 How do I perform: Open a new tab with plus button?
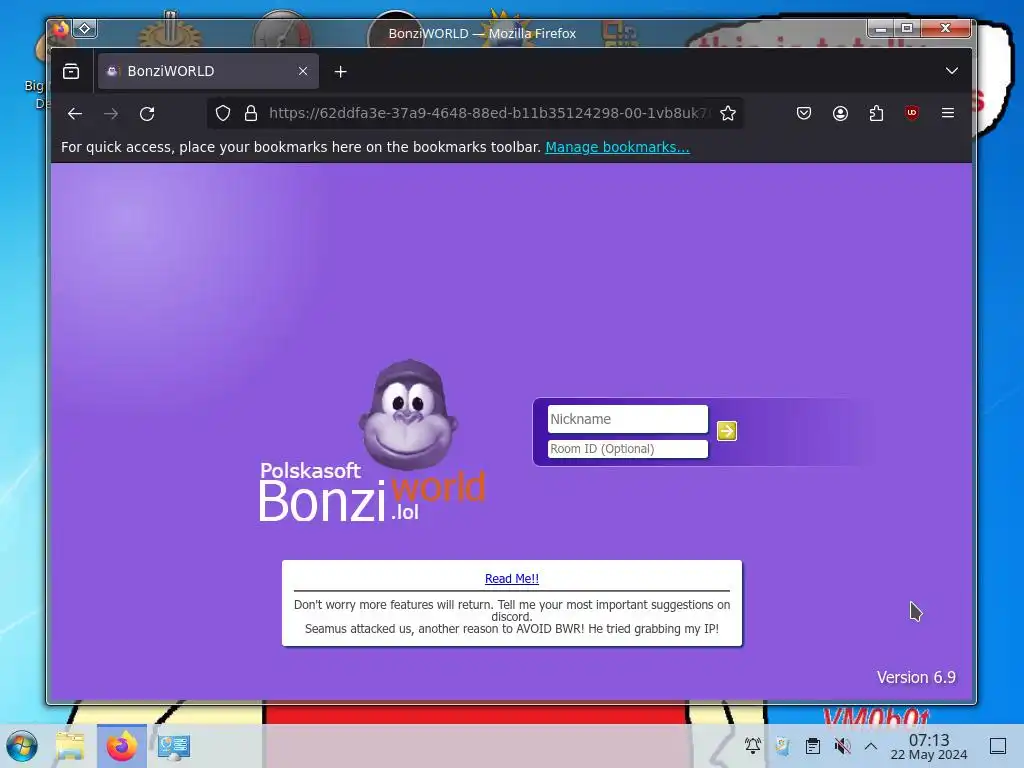(340, 72)
